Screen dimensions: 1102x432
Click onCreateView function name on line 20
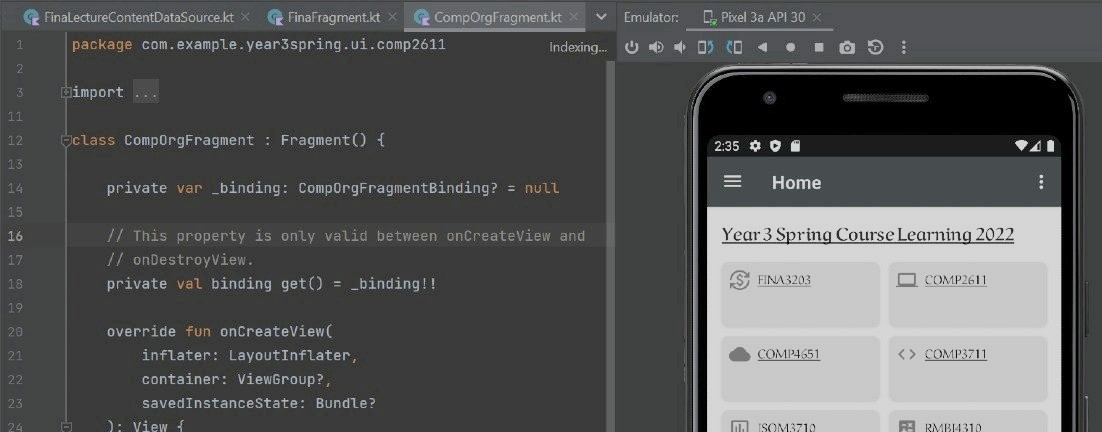click(272, 332)
